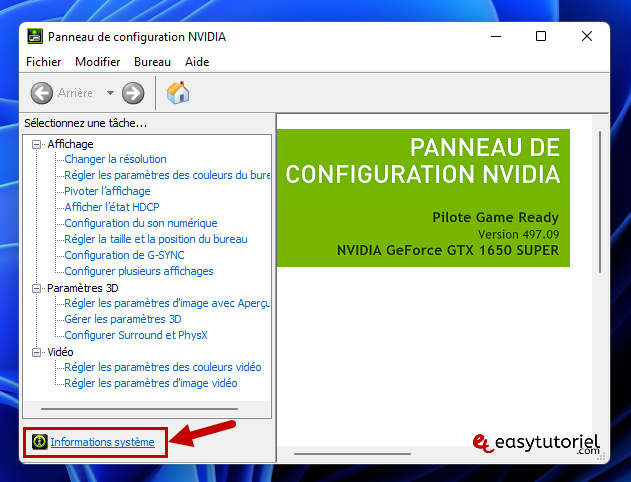This screenshot has height=482, width=631.
Task: Open Configurer plusieurs affichages
Action: (139, 271)
